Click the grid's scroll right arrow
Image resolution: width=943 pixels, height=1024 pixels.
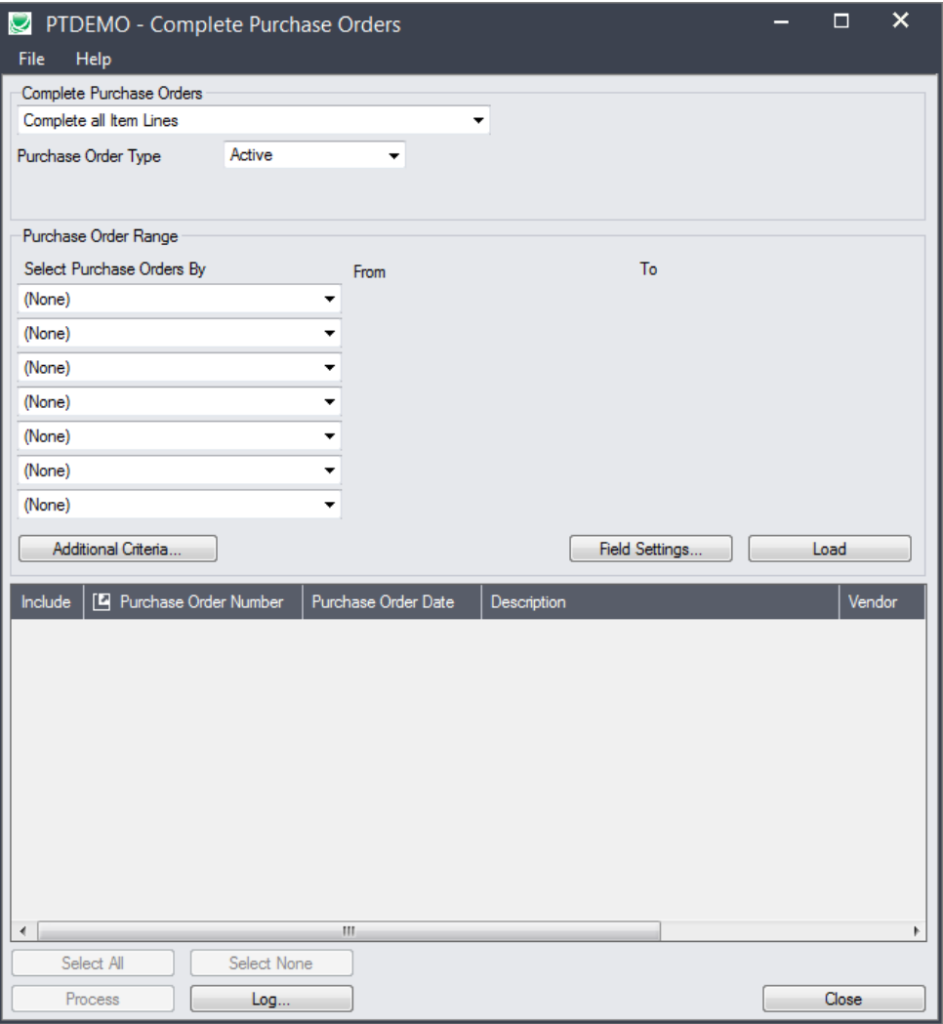tap(916, 931)
